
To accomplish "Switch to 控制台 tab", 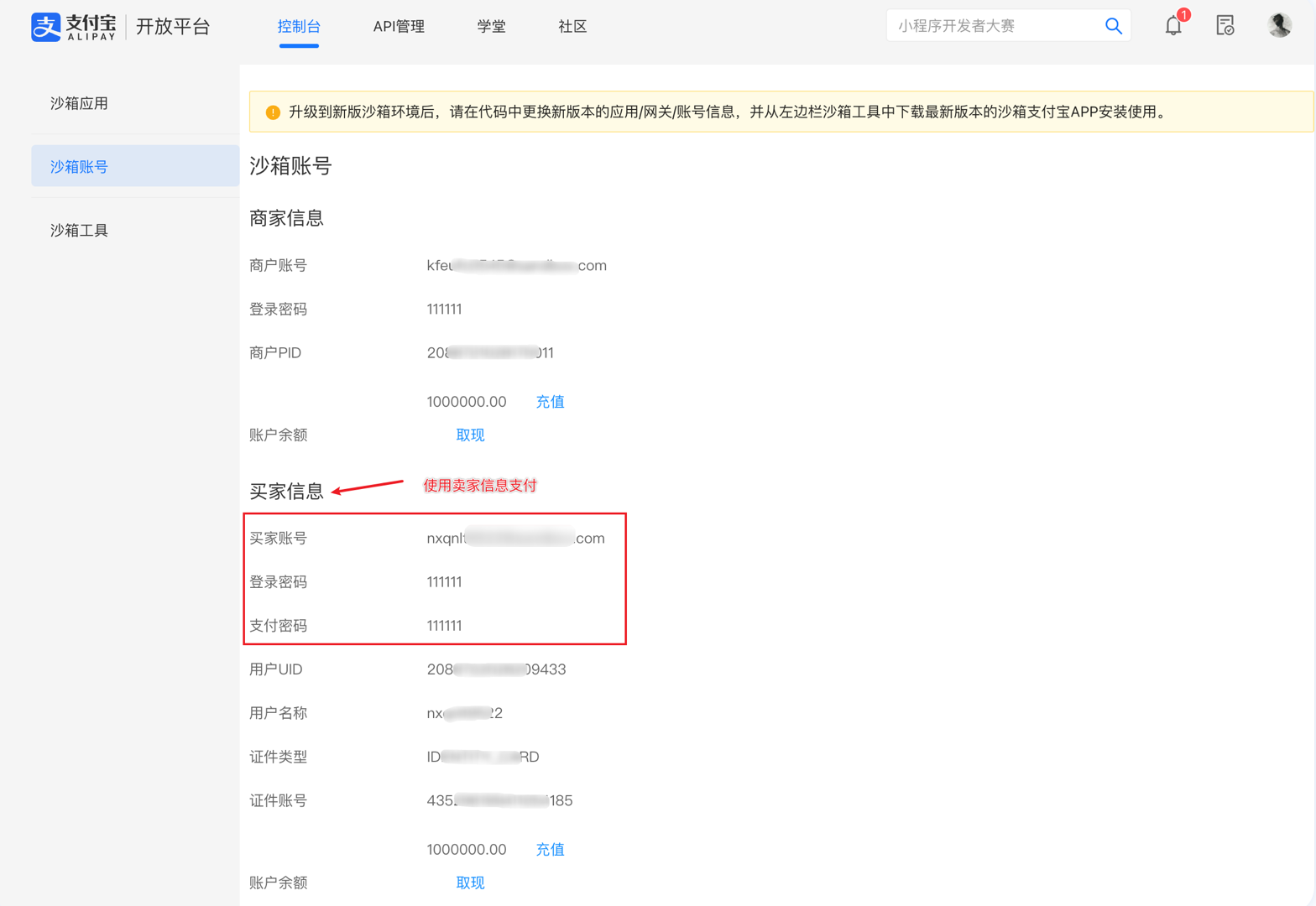I will point(299,27).
